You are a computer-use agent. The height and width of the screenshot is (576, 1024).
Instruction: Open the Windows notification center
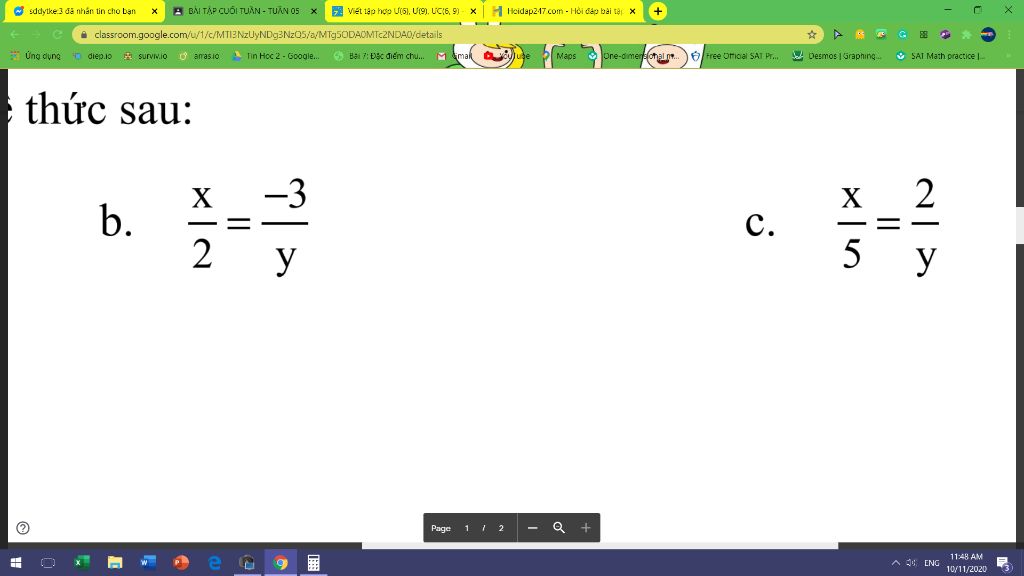click(1004, 562)
